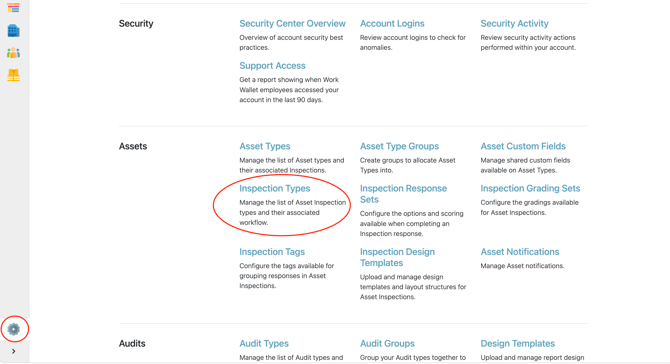This screenshot has height=364, width=670.
Task: Open Audit Groups
Action: [387, 343]
